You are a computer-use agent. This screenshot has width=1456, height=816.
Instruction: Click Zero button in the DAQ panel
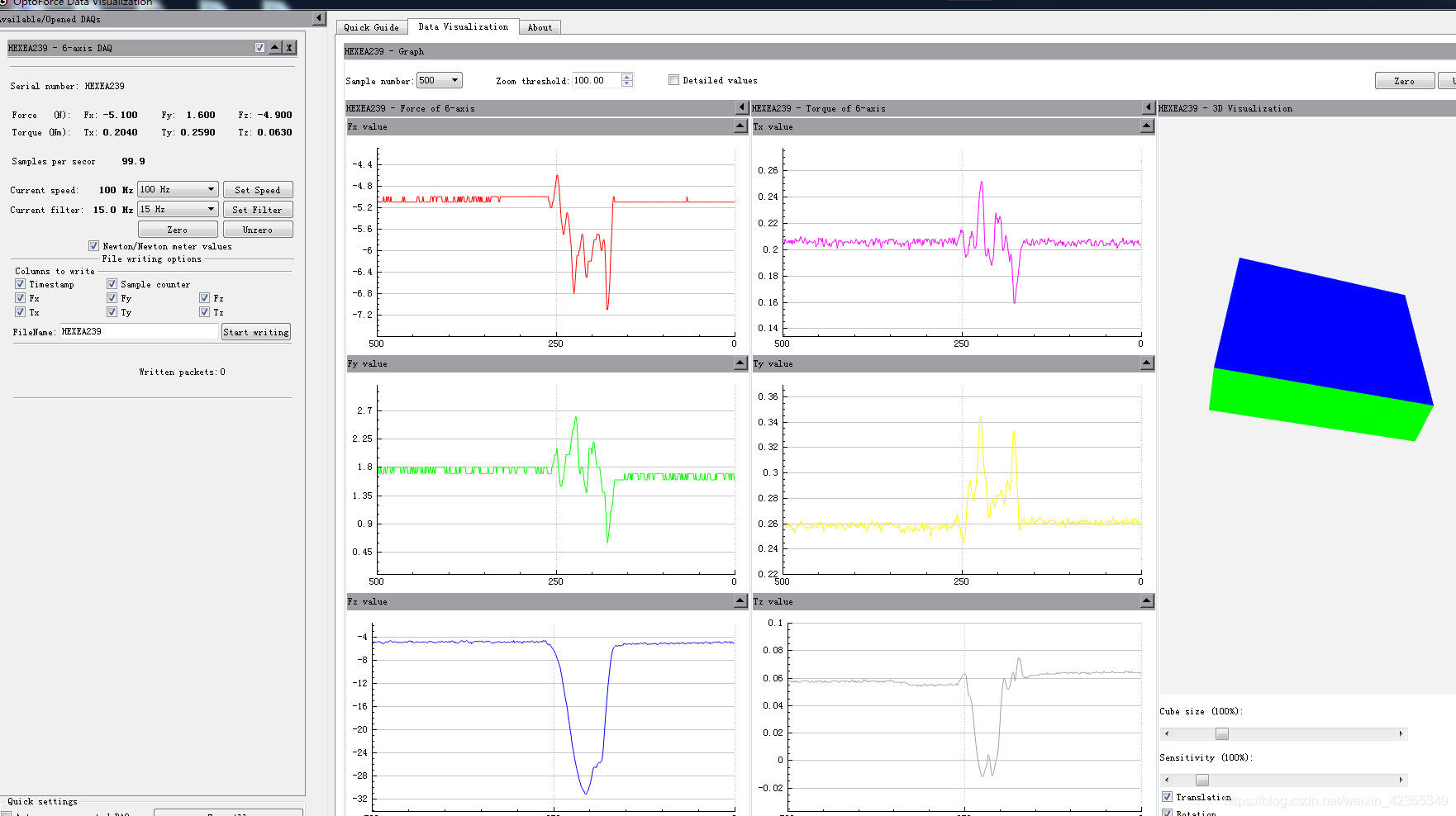point(178,230)
